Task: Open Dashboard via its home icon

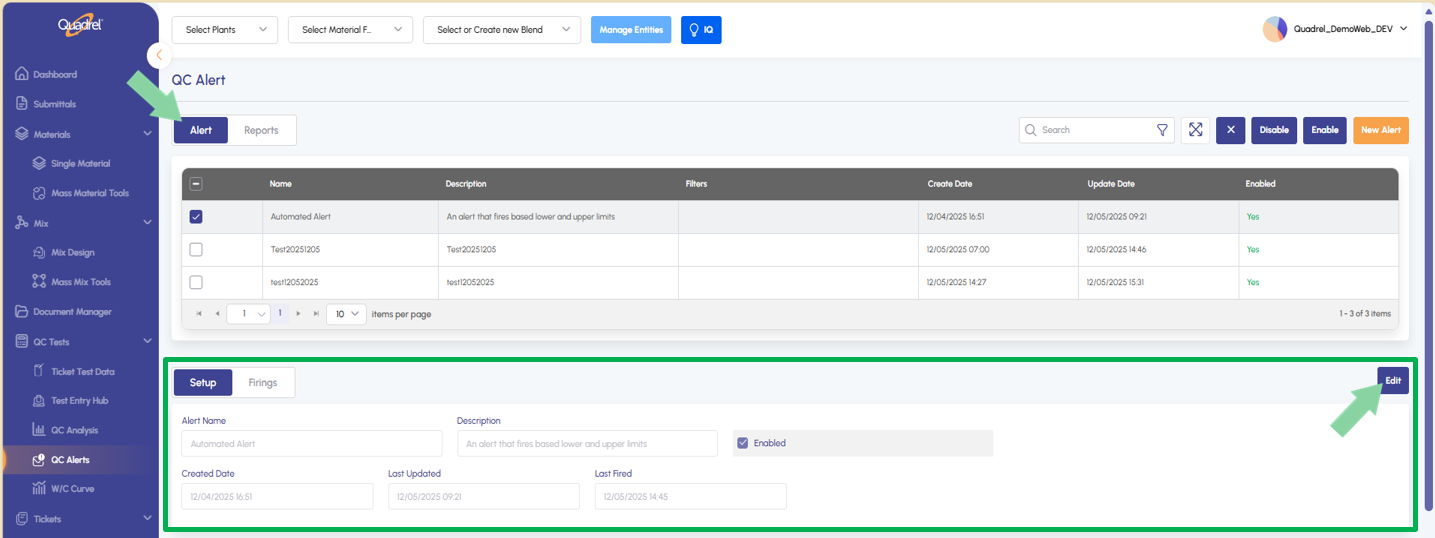Action: [22, 74]
